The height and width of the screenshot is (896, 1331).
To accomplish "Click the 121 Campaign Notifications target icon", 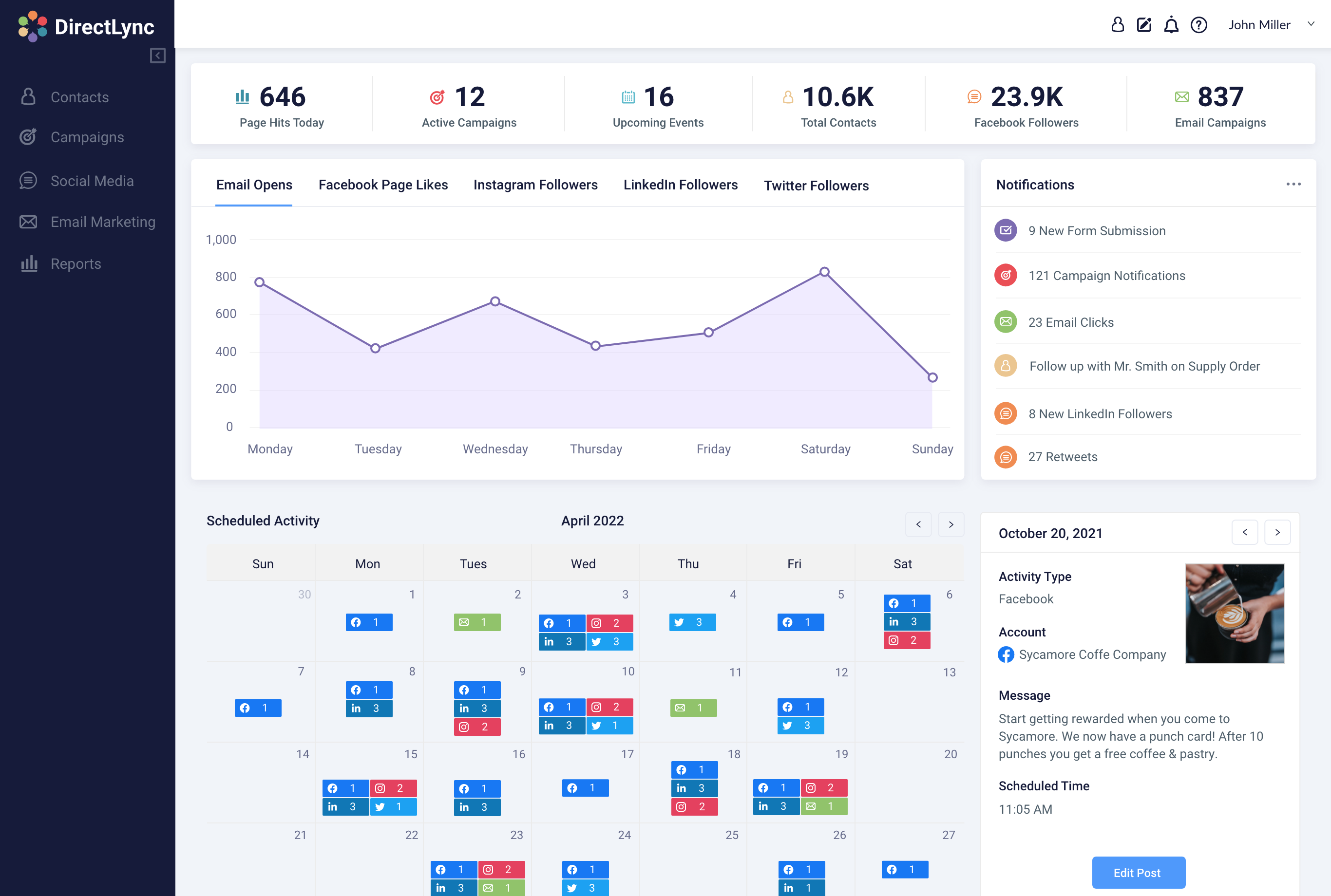I will point(1005,276).
